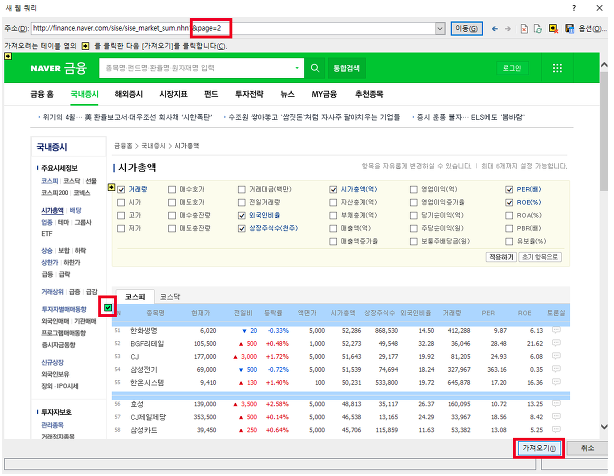Click the NAVER 금융 logo

tap(58, 68)
